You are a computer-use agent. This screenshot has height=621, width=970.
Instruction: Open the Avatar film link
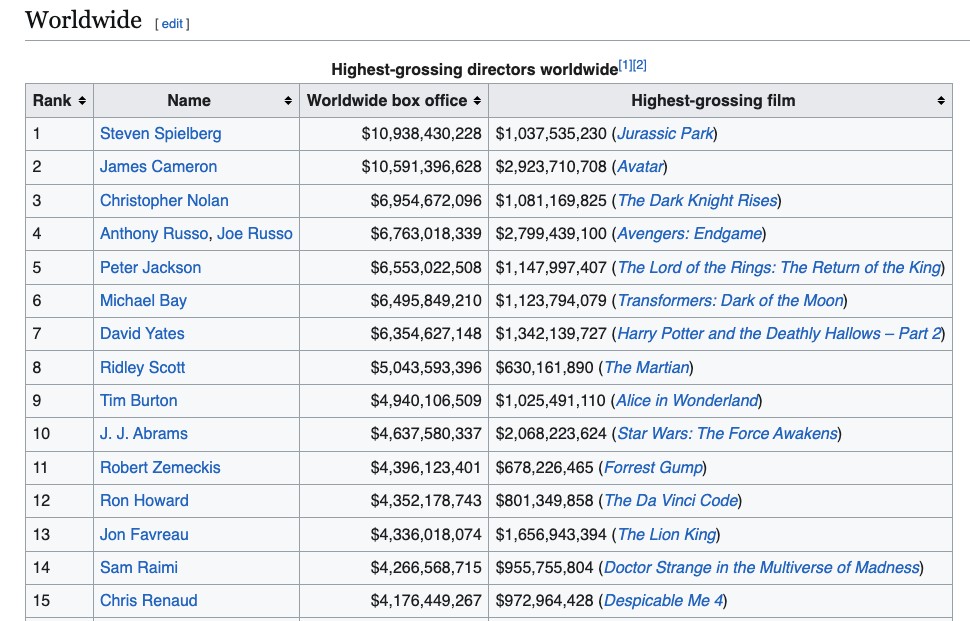[x=640, y=166]
